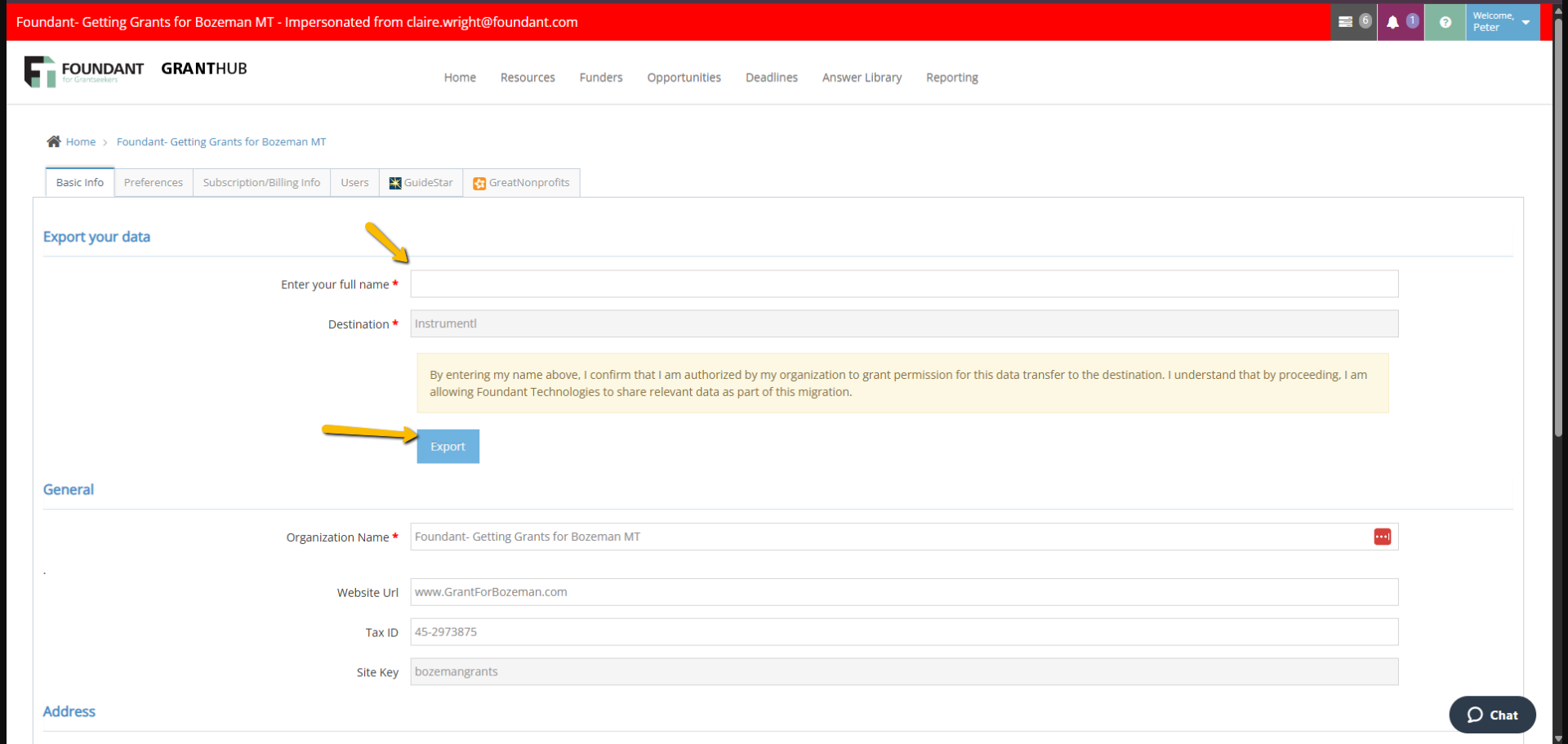1568x744 pixels.
Task: Click the Address section heading
Action: (69, 711)
